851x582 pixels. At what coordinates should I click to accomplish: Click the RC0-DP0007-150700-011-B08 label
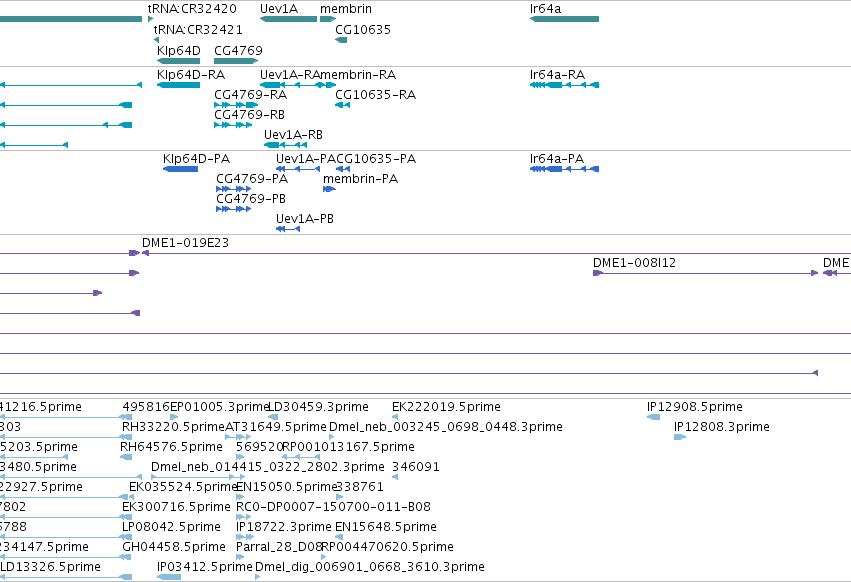point(333,508)
